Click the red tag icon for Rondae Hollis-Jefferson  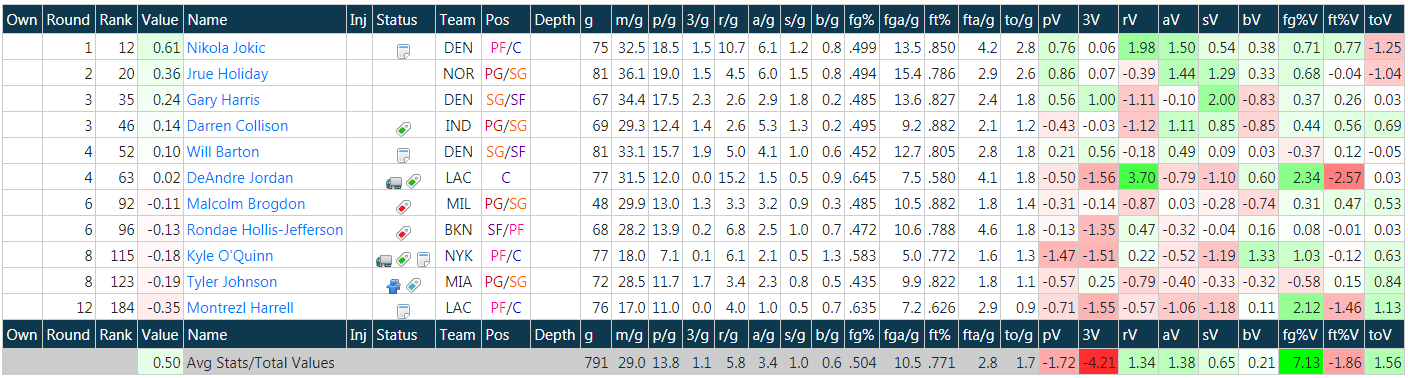[403, 231]
